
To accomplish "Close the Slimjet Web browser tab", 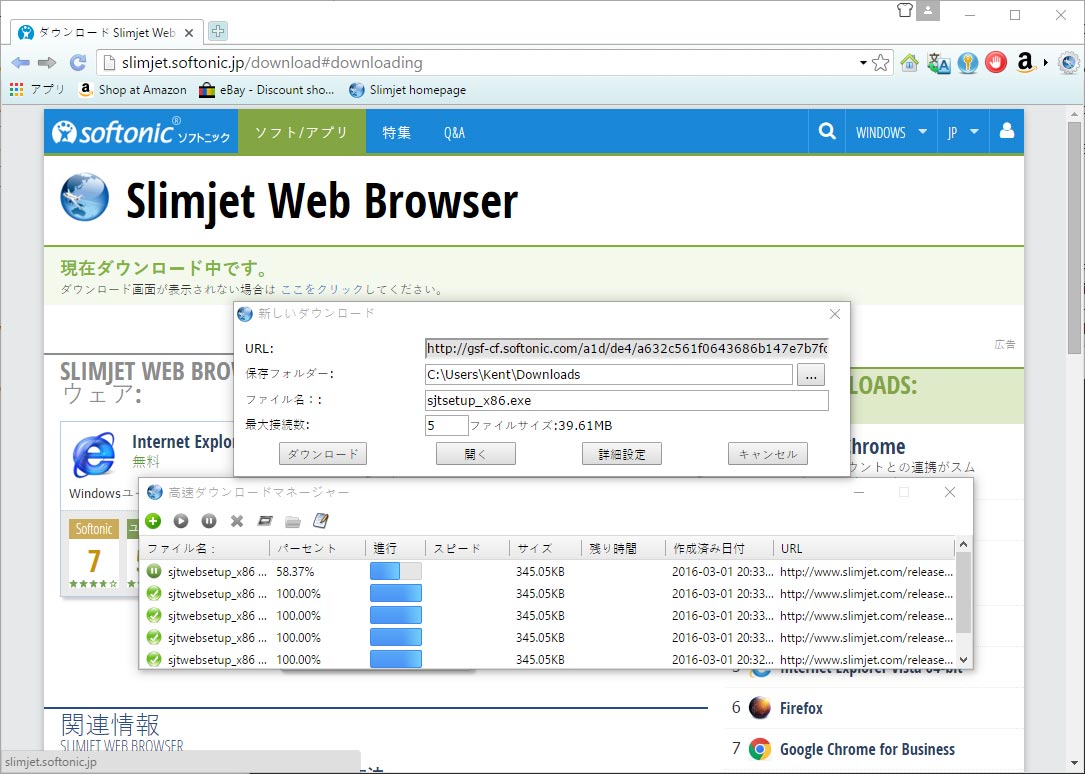I will coord(189,33).
